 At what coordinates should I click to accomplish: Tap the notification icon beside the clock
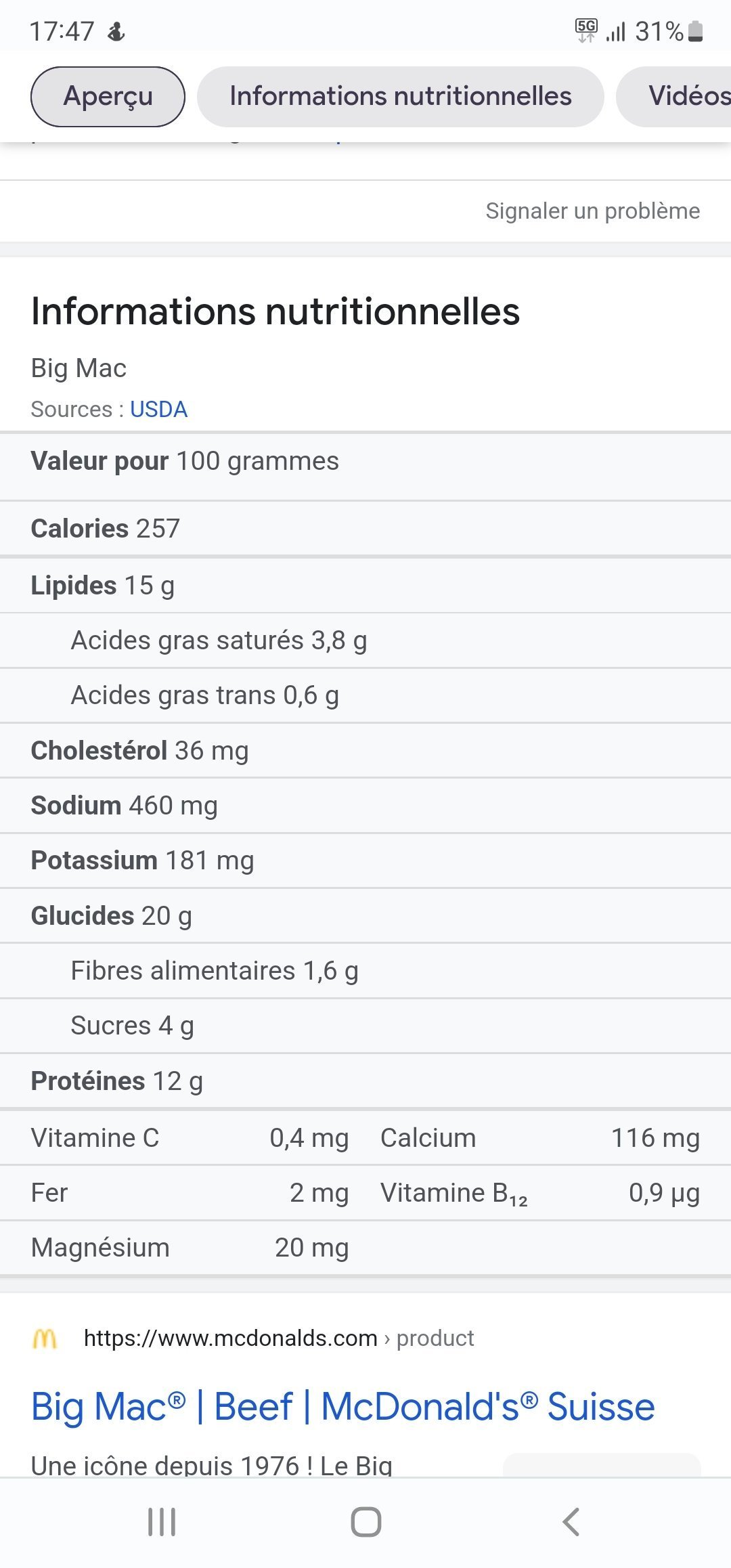[x=116, y=31]
